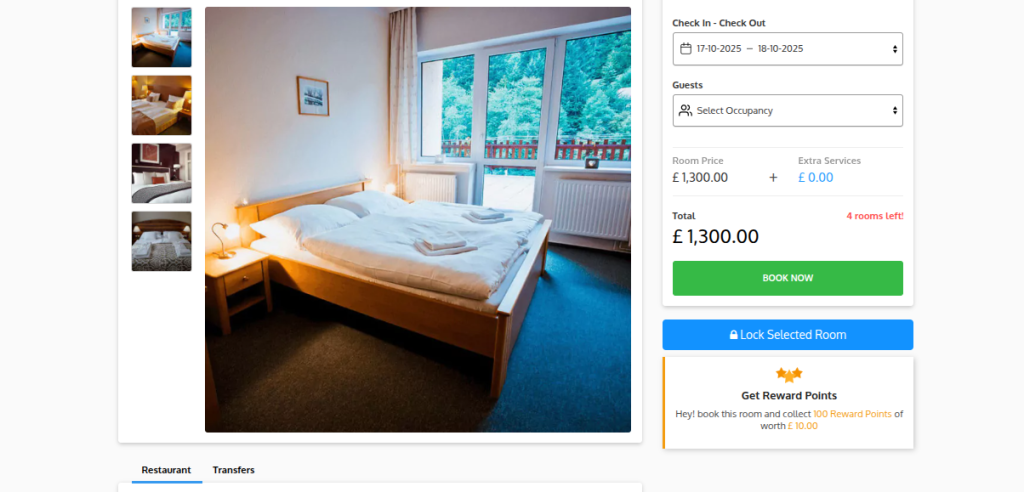
Task: Click the main large room photo
Action: point(418,220)
